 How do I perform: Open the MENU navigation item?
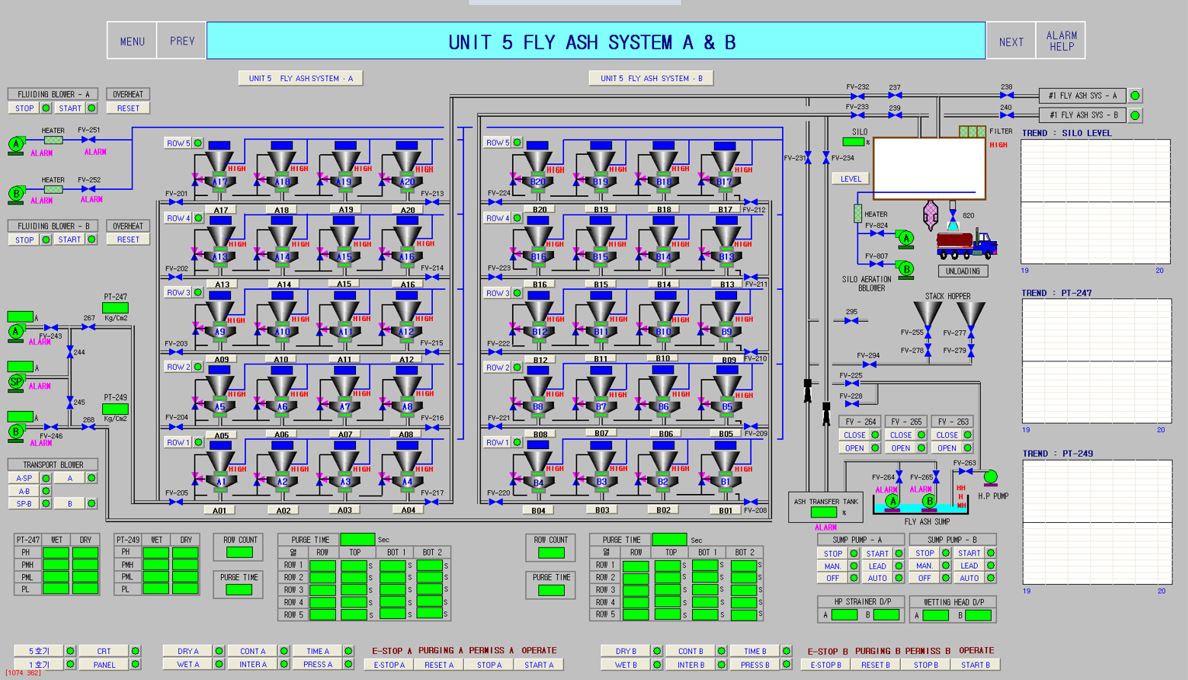pos(132,42)
